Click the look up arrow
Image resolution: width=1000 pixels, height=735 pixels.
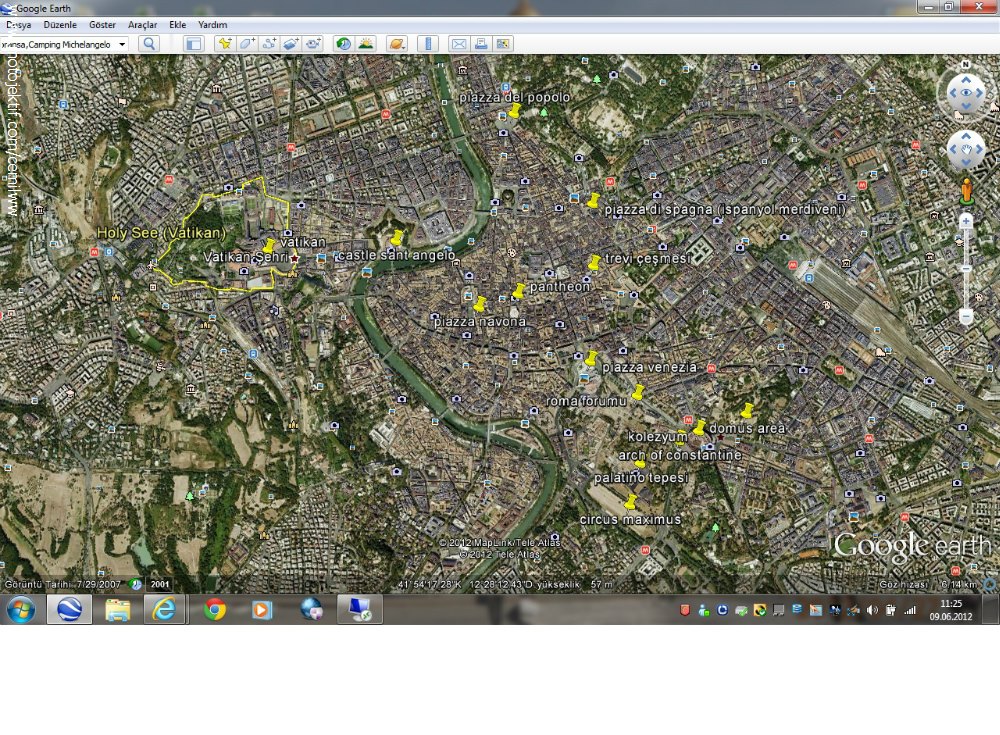(x=966, y=79)
